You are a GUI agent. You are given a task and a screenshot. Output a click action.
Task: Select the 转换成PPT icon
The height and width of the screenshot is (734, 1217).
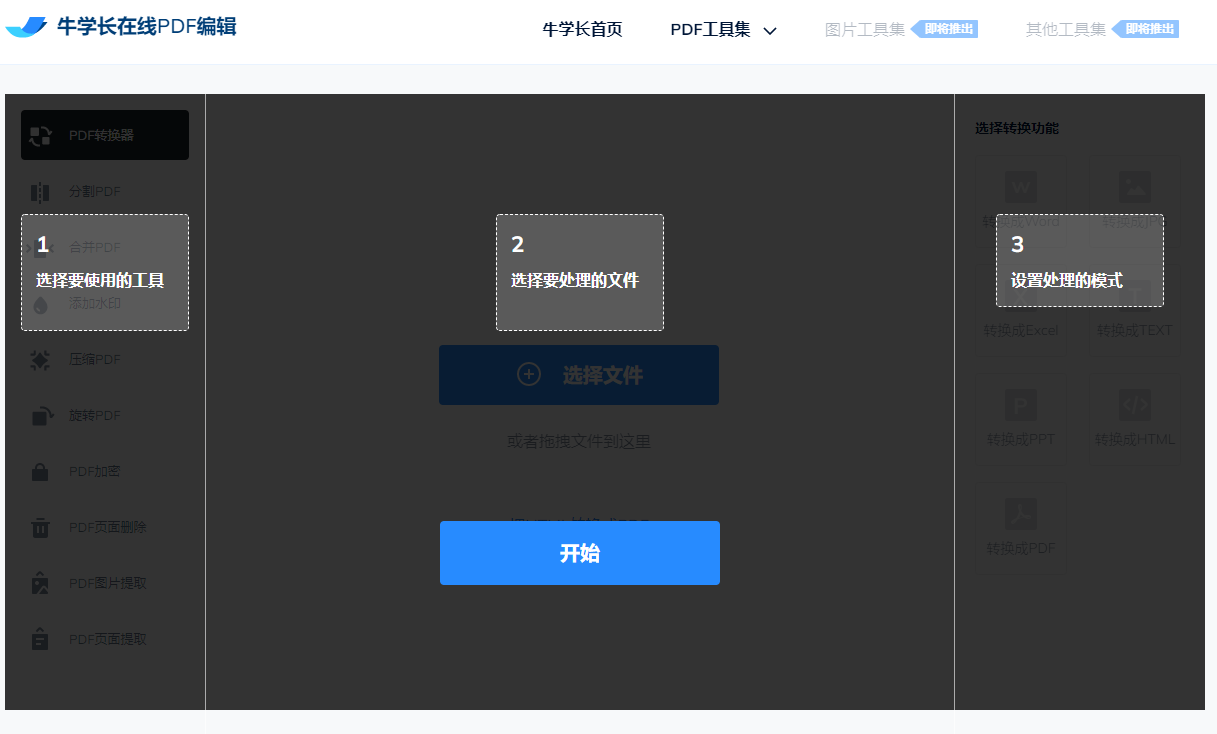[1021, 405]
